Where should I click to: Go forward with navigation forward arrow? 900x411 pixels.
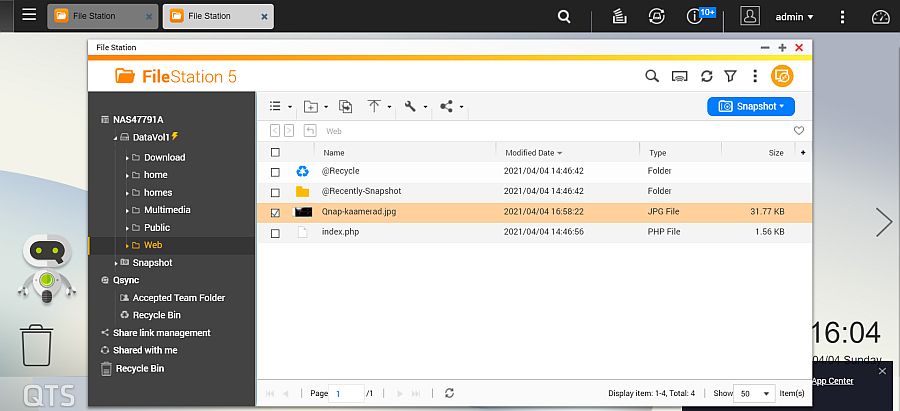[289, 131]
